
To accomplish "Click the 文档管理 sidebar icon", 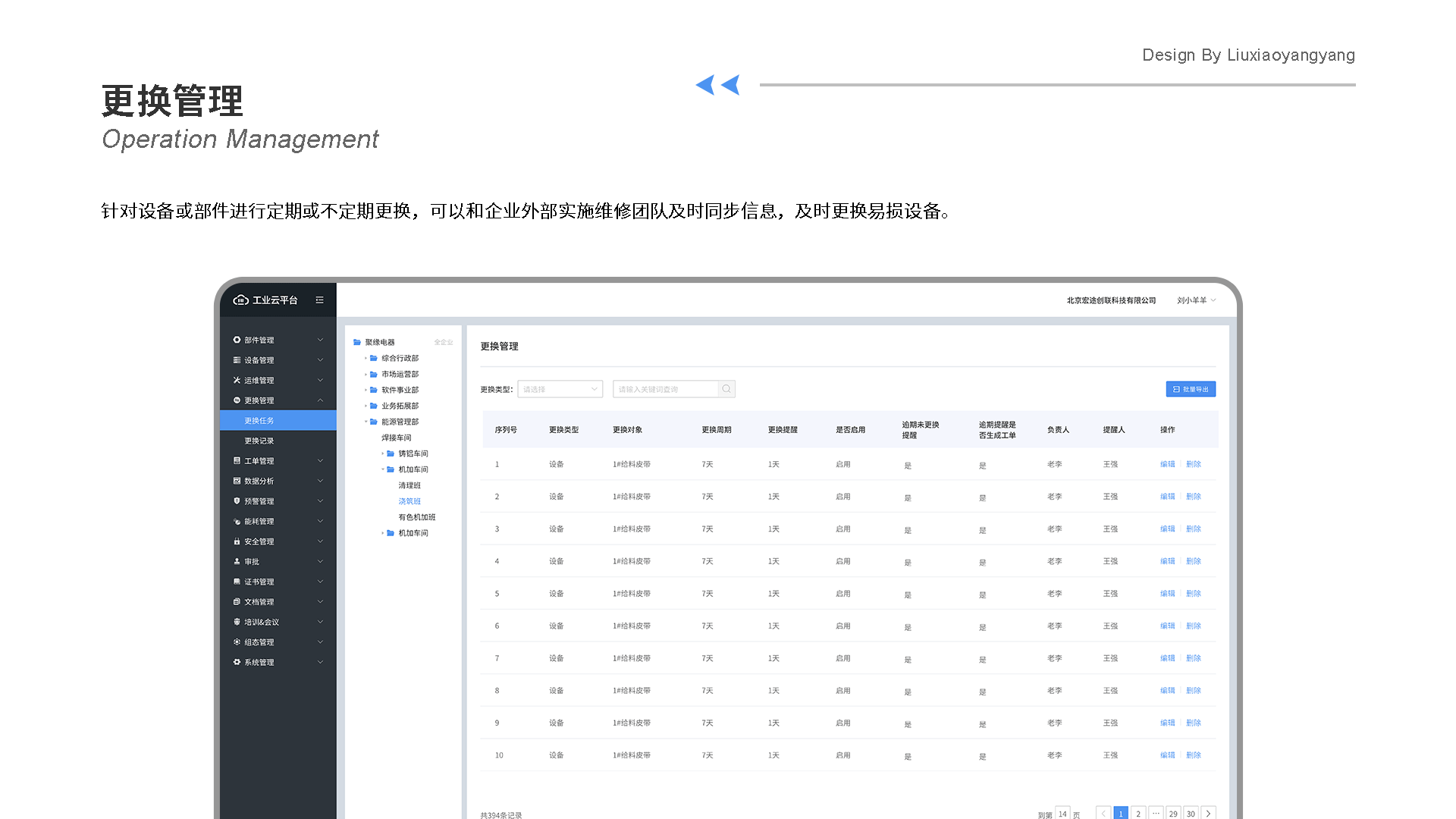I will point(237,601).
